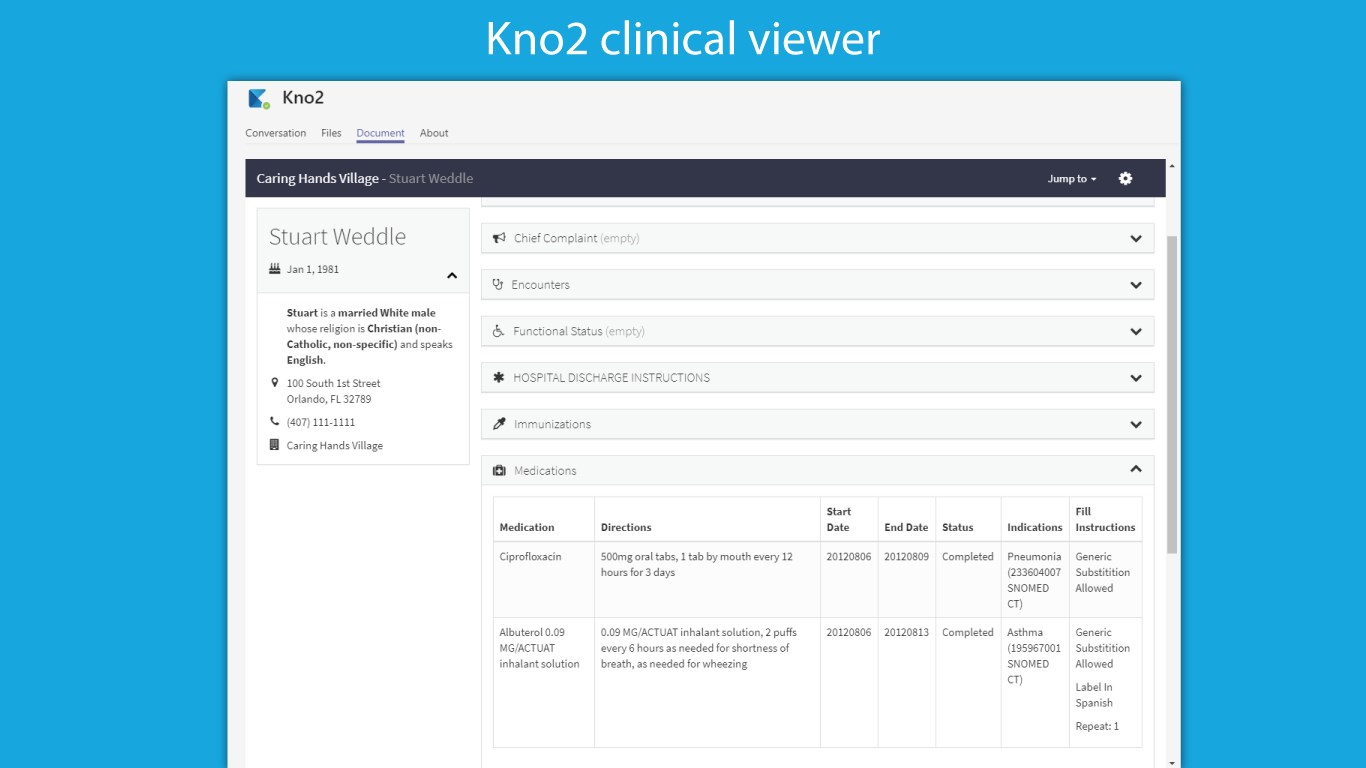The width and height of the screenshot is (1366, 768).
Task: Collapse the Stuart Weddle patient details
Action: (452, 275)
